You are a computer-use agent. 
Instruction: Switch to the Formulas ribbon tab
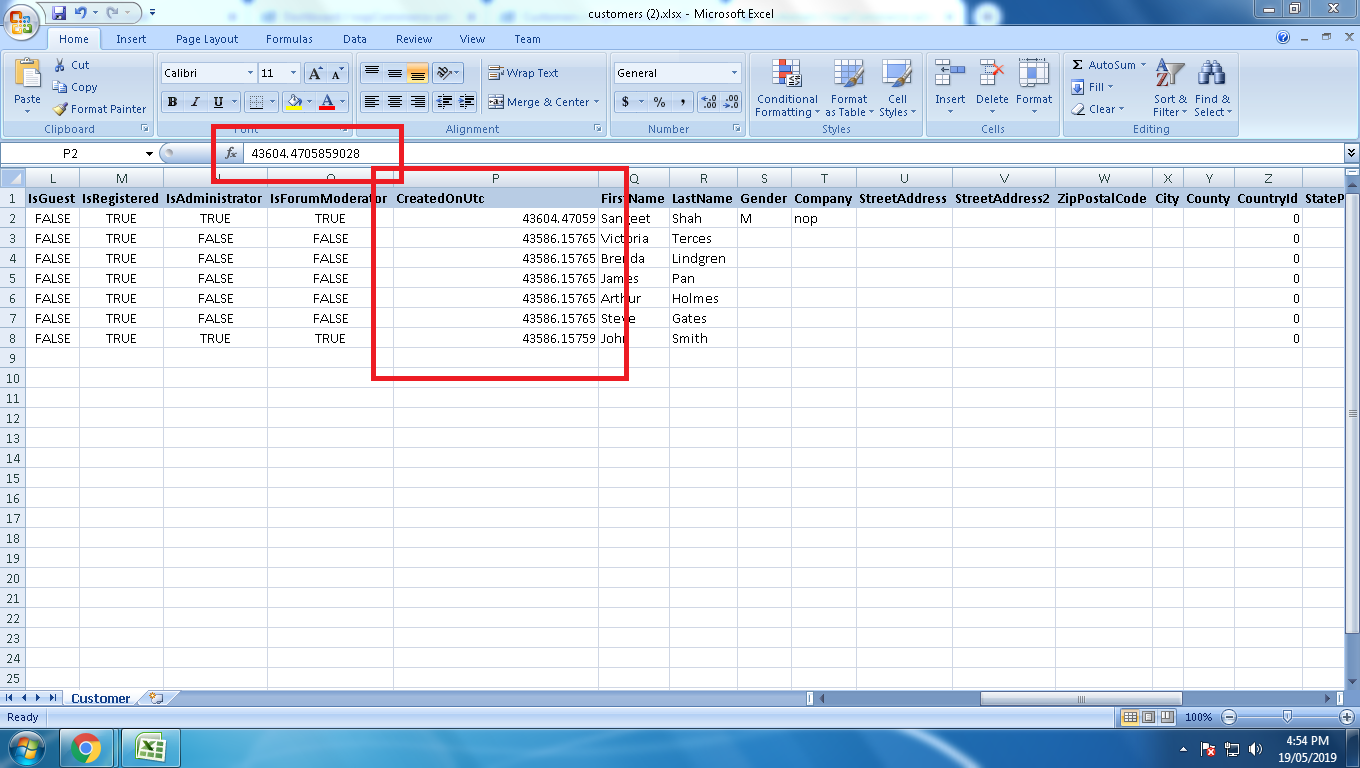click(289, 39)
